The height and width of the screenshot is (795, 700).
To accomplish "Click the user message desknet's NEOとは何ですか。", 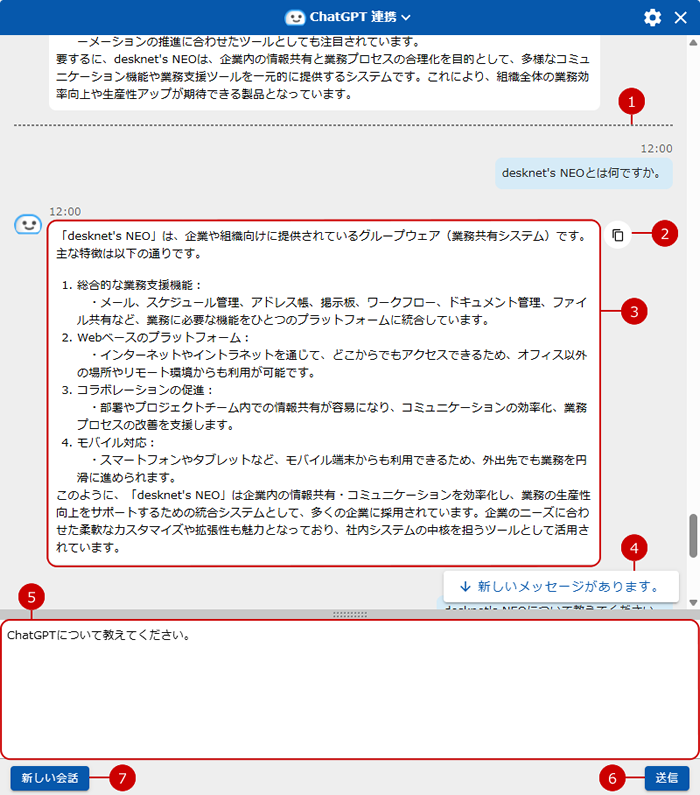I will coord(584,173).
